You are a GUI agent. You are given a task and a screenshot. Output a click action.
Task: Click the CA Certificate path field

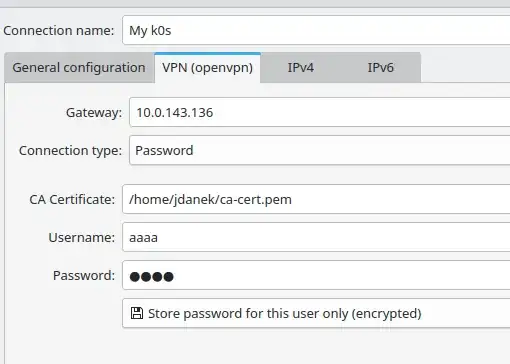pos(316,199)
